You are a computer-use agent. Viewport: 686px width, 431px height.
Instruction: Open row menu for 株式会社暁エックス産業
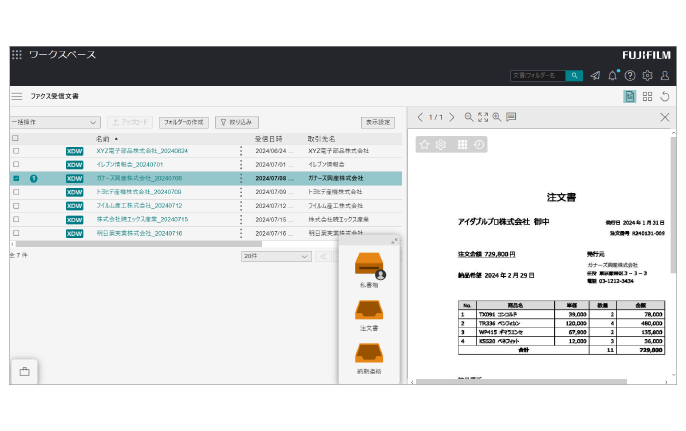click(241, 219)
